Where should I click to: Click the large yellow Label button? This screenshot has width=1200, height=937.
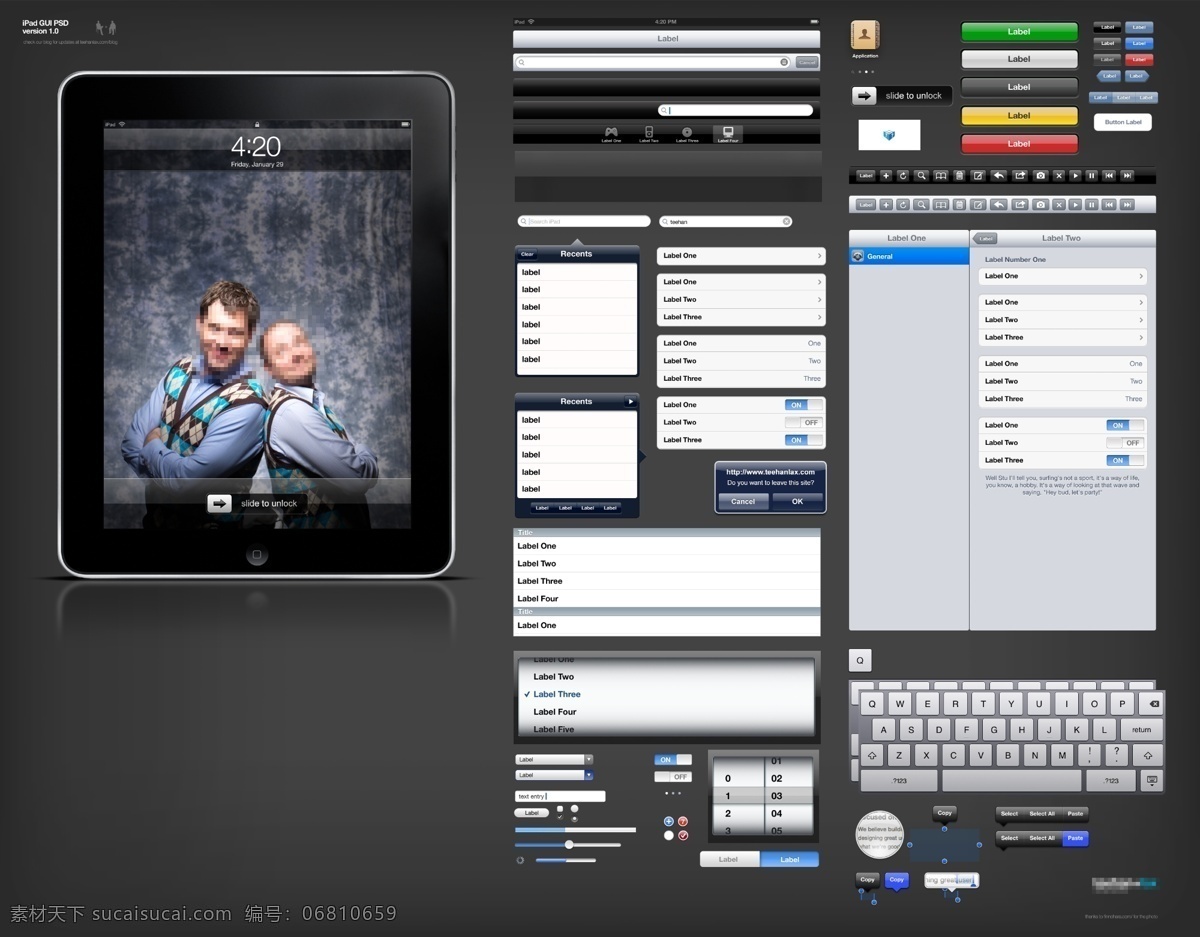1019,116
